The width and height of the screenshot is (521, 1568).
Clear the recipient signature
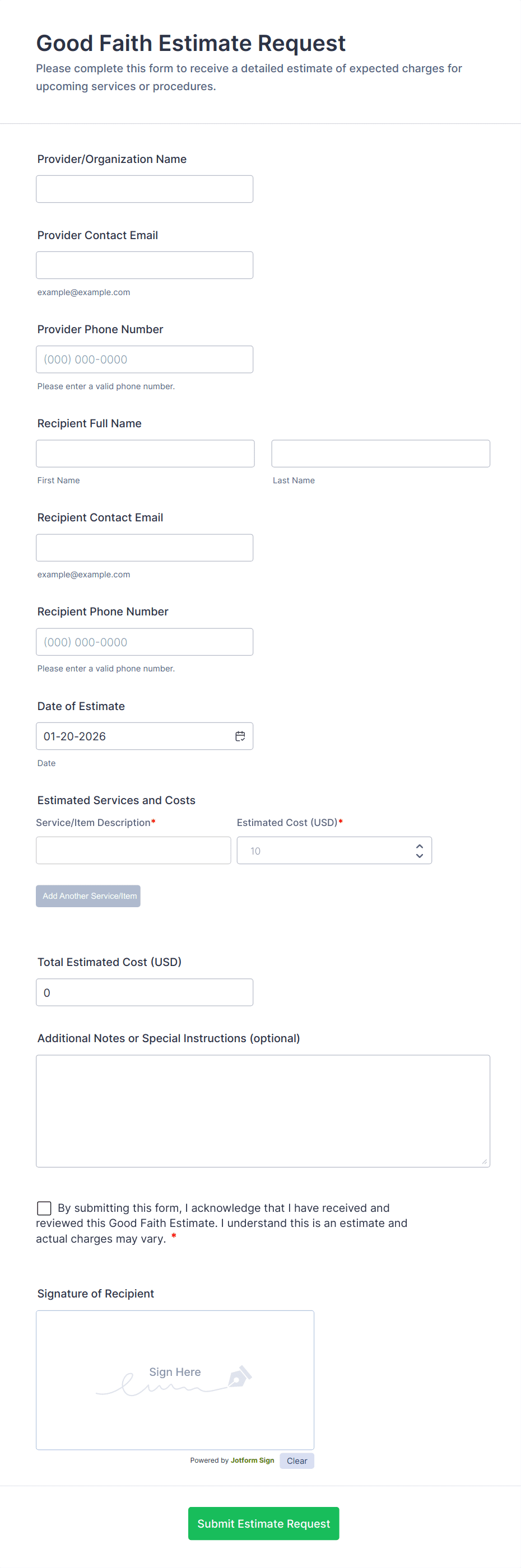[x=296, y=1461]
